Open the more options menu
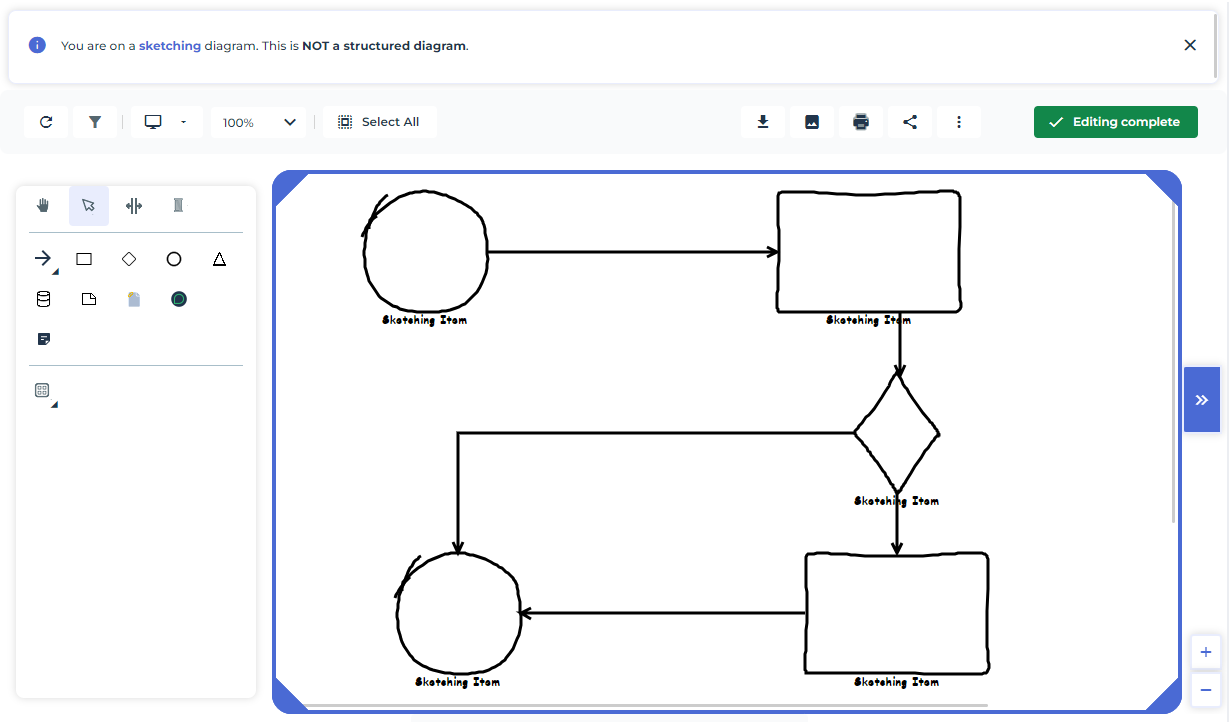Image resolution: width=1229 pixels, height=722 pixels. pyautogui.click(x=959, y=122)
